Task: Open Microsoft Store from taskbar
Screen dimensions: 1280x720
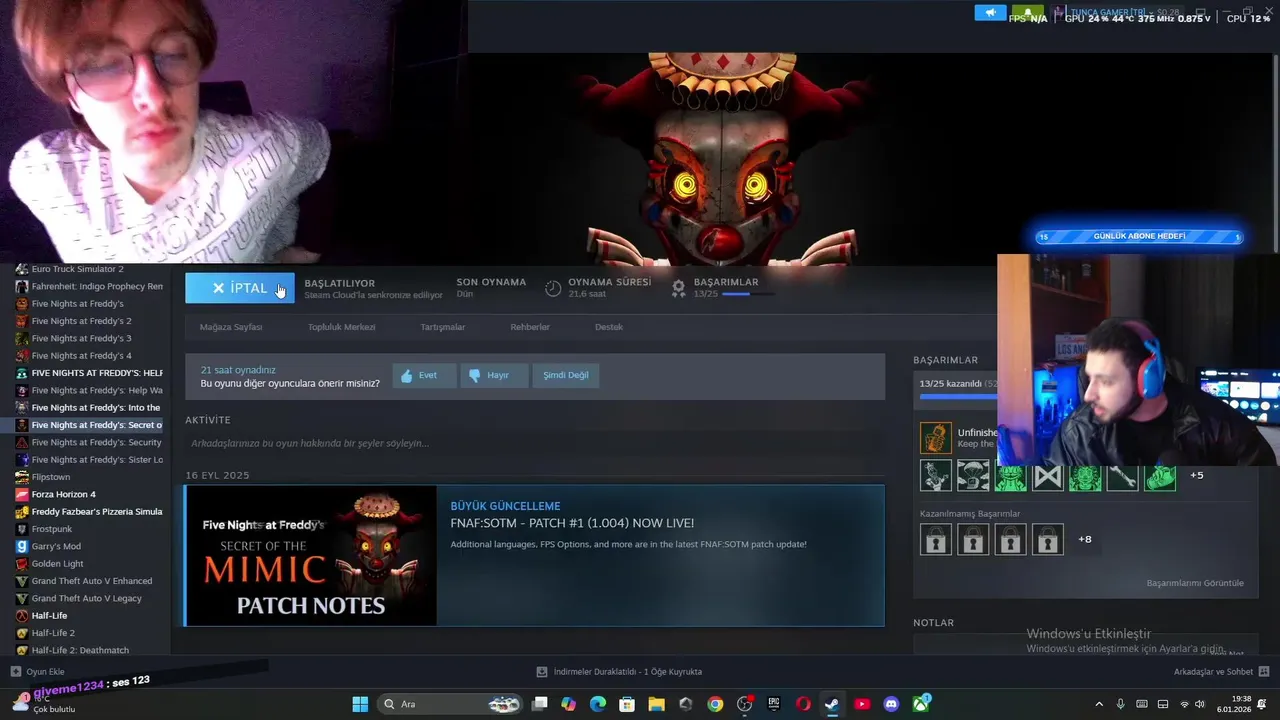Action: point(627,704)
